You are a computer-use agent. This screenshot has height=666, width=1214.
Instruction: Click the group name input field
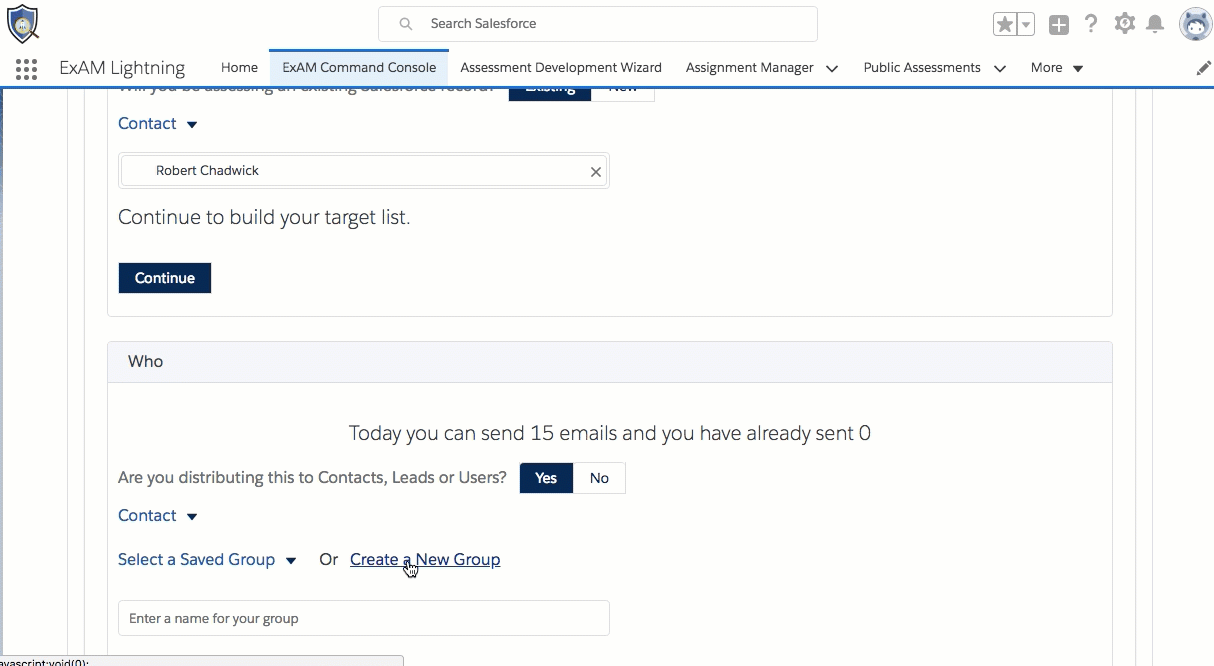click(x=363, y=618)
